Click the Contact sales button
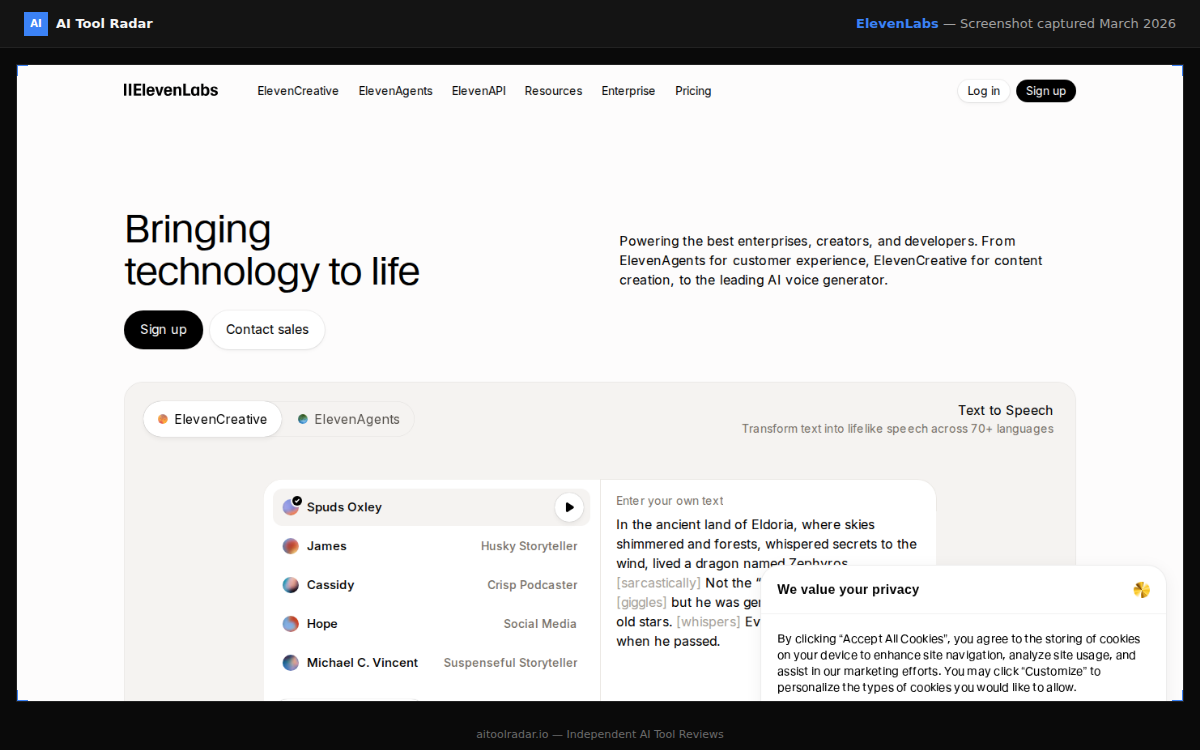The width and height of the screenshot is (1200, 750). pos(267,330)
